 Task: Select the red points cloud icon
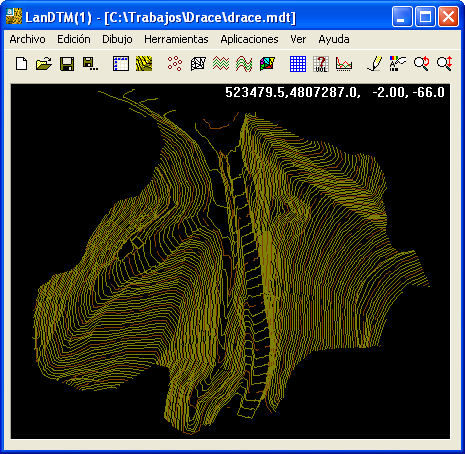point(175,64)
